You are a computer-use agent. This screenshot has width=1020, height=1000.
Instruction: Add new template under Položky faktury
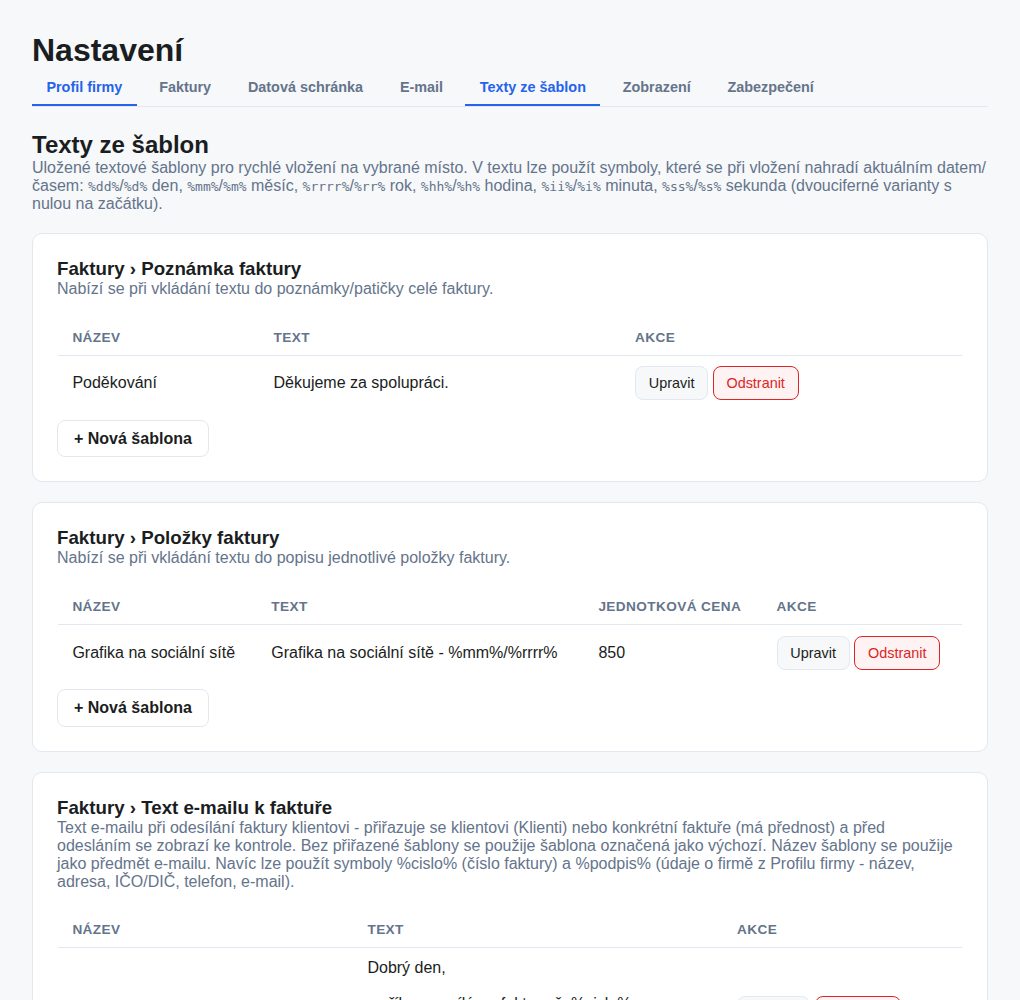tap(133, 708)
